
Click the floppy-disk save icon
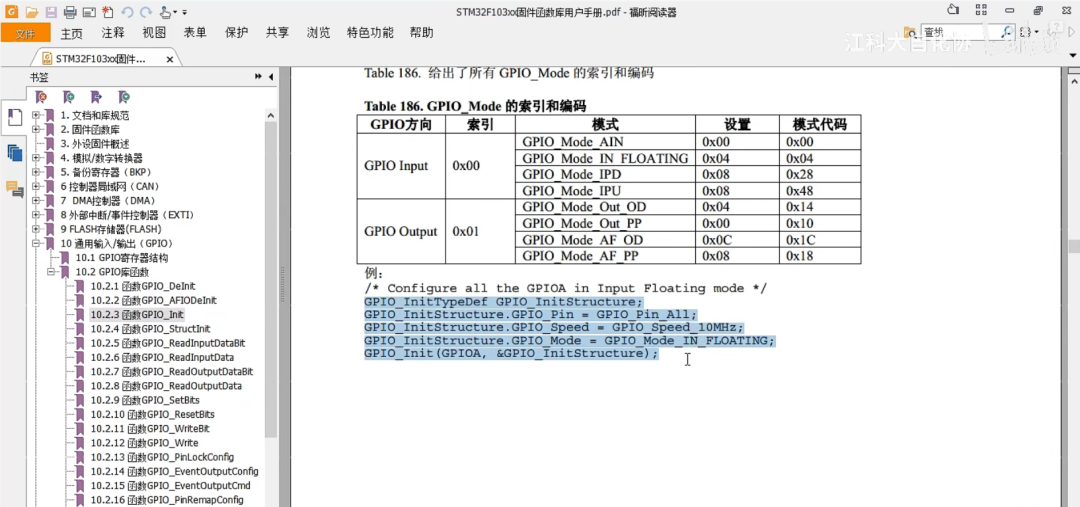pos(51,12)
